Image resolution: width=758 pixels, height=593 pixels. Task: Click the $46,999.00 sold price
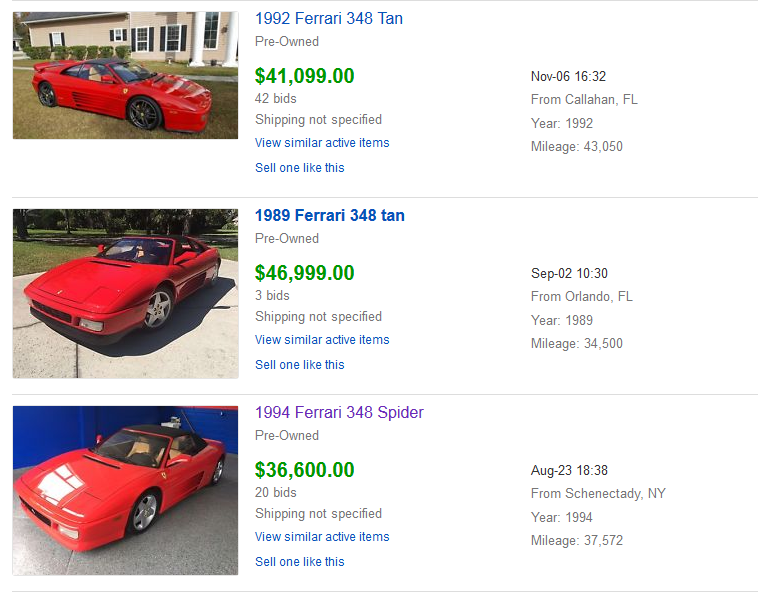coord(304,273)
